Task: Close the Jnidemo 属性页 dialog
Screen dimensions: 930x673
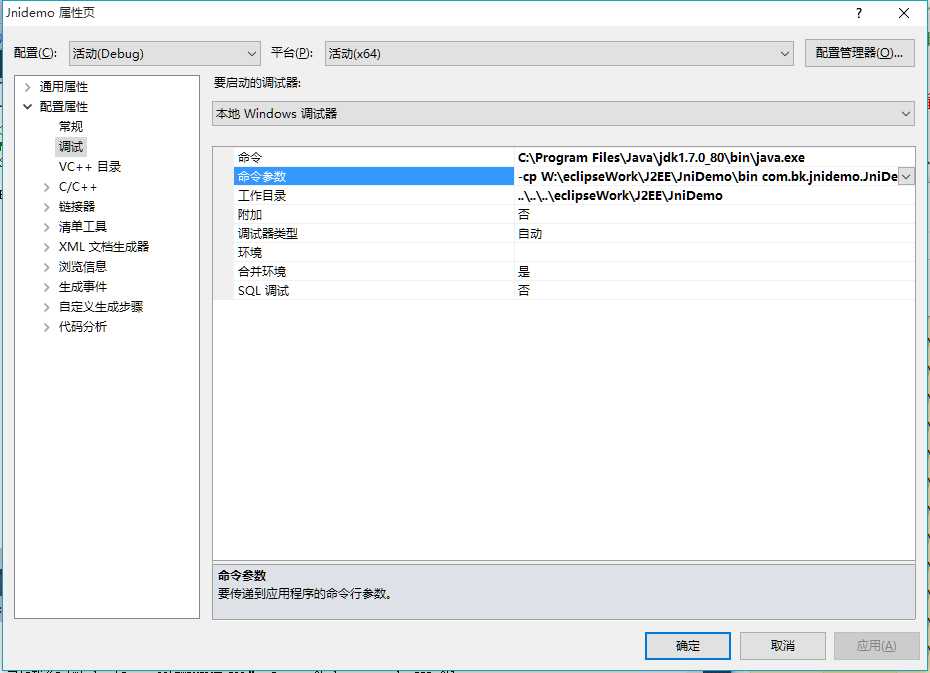Action: point(903,13)
